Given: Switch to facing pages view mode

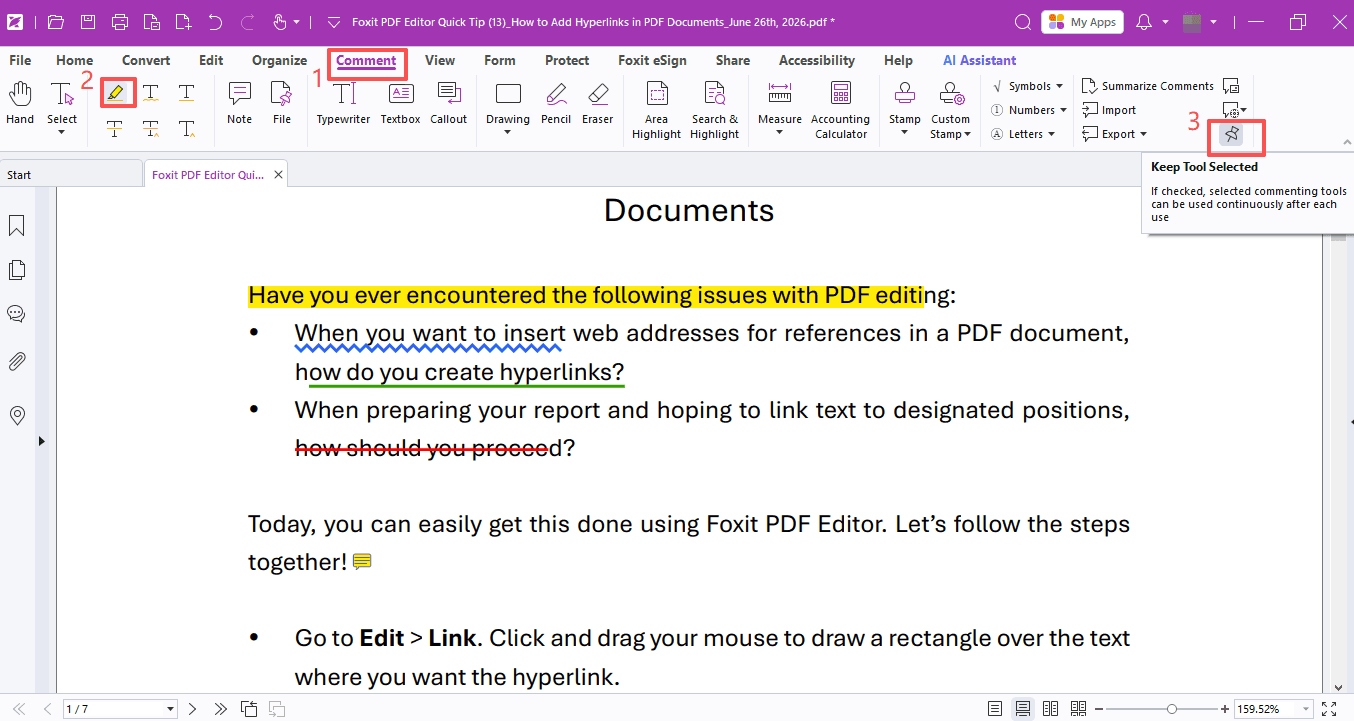Looking at the screenshot, I should coord(1050,709).
